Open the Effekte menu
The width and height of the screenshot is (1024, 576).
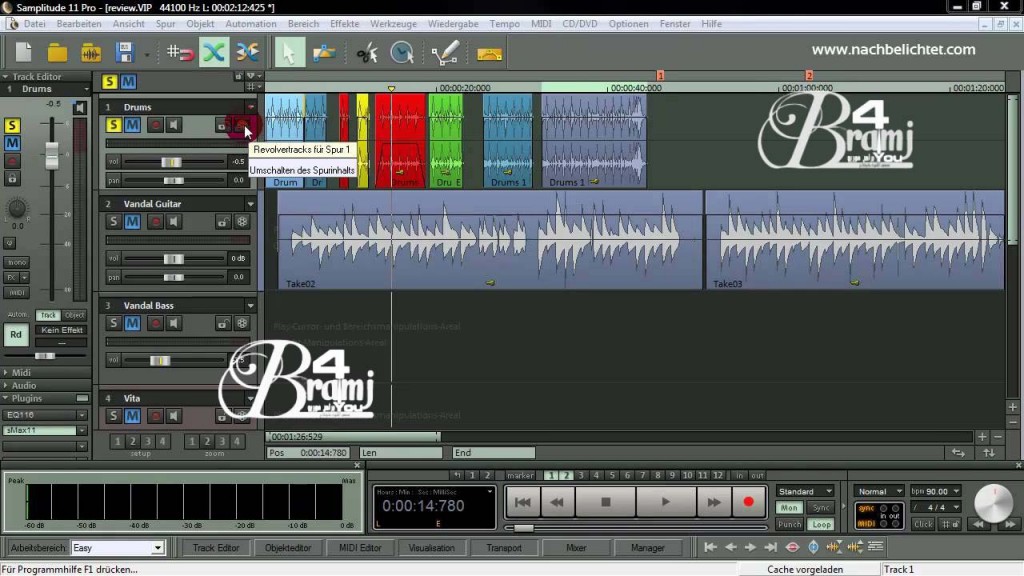click(344, 23)
